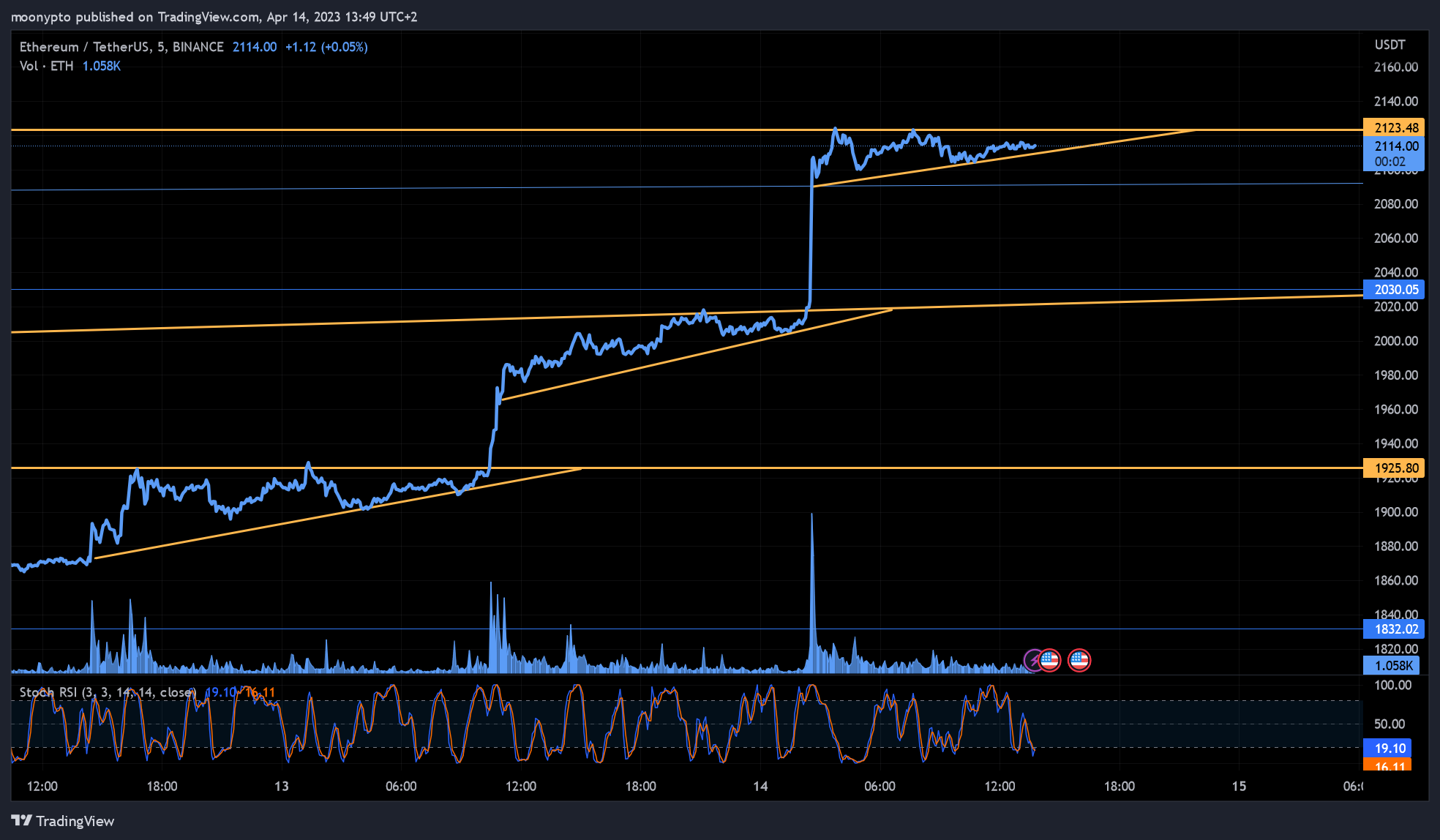The width and height of the screenshot is (1440, 840).
Task: Click the 1.058K volume value in legend
Action: (x=102, y=66)
